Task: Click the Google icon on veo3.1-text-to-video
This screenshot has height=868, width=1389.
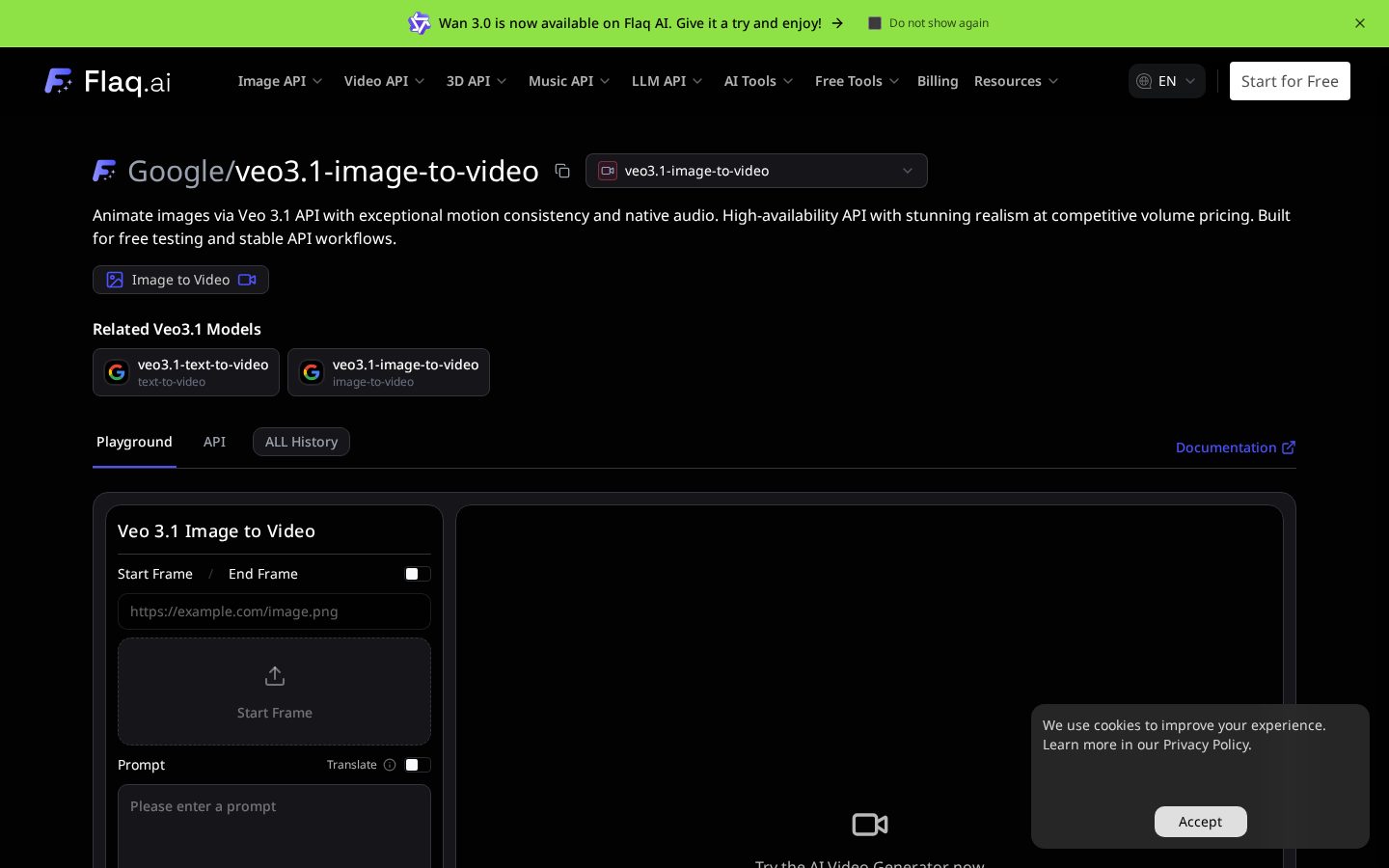Action: click(117, 372)
